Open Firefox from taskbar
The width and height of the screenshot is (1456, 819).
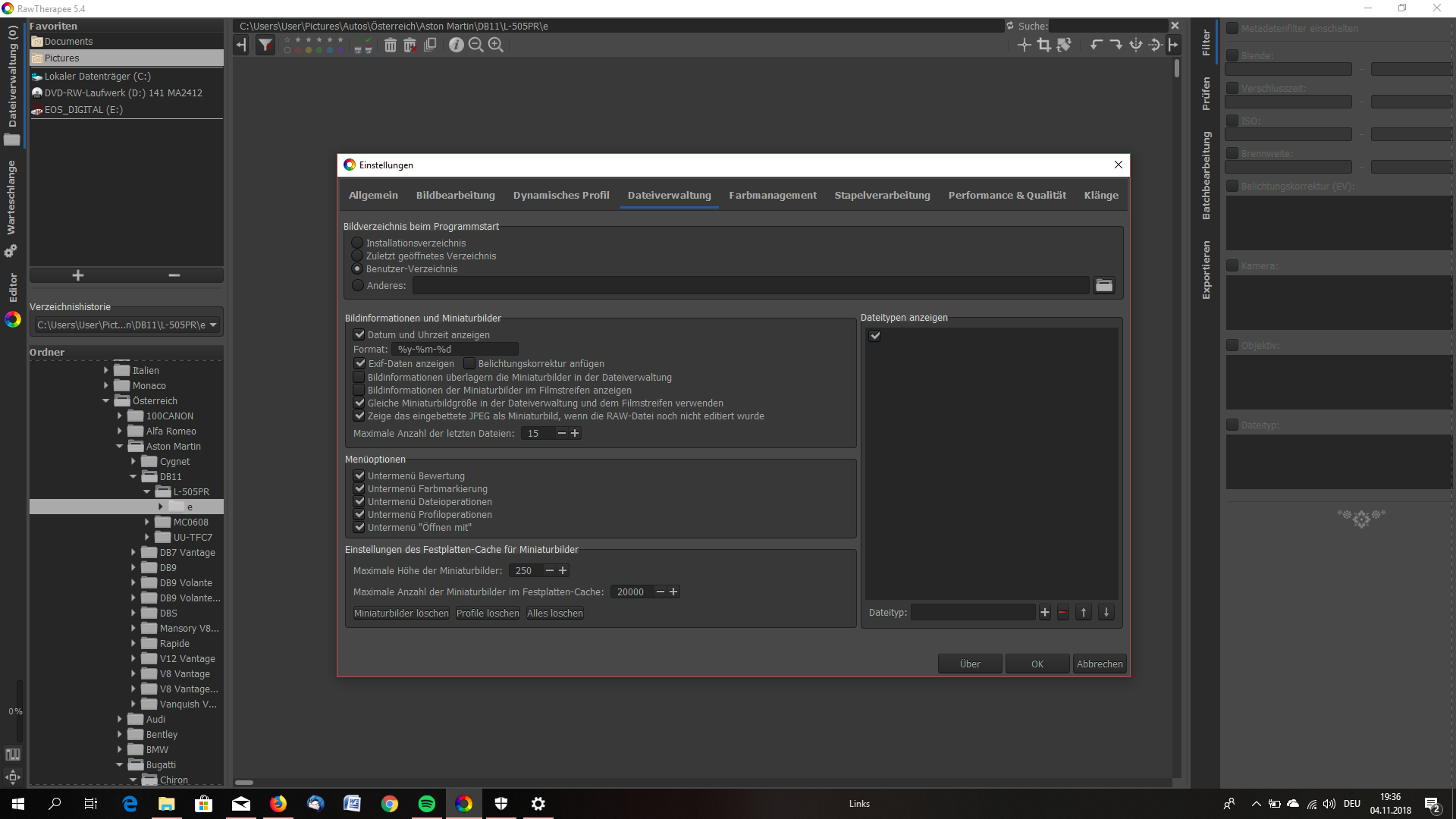pyautogui.click(x=278, y=804)
